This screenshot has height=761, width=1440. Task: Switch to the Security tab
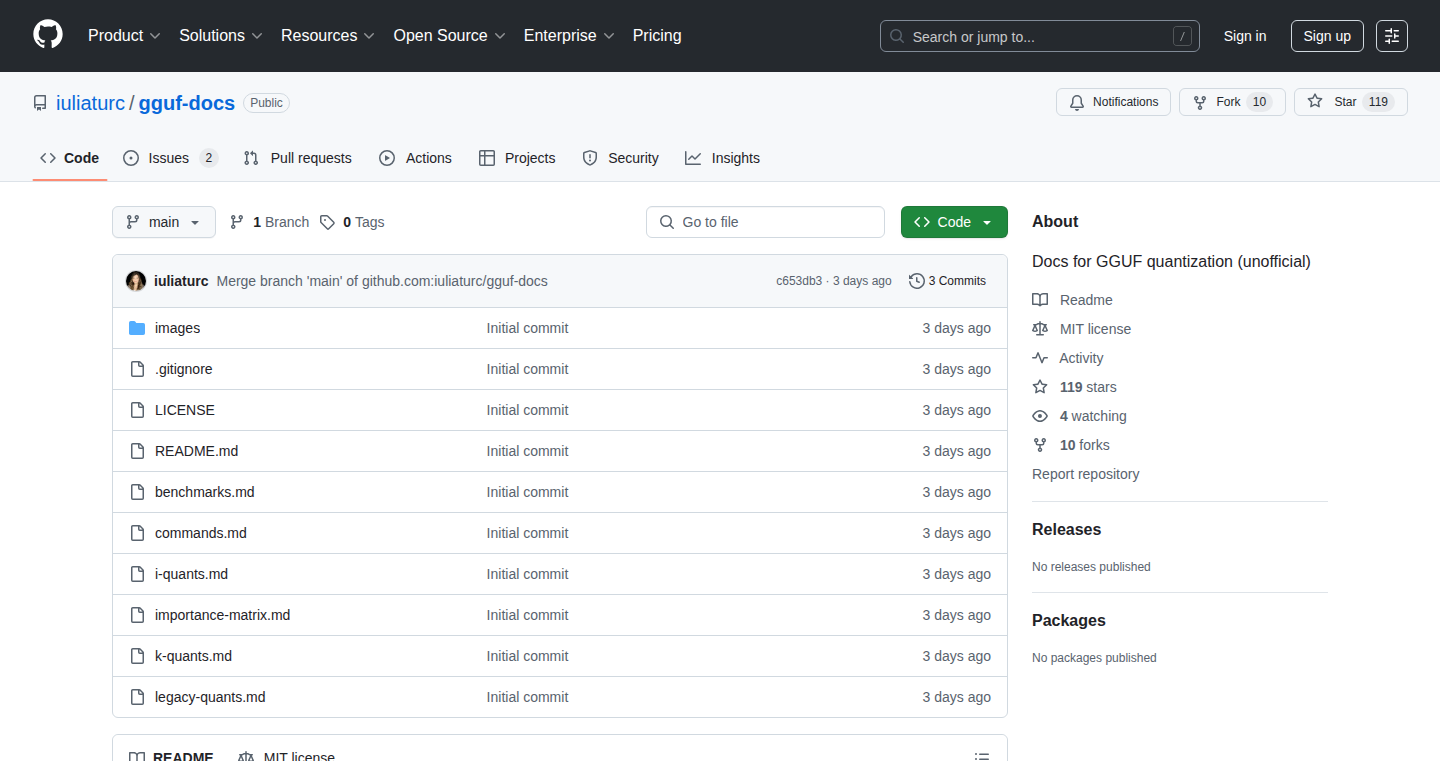pyautogui.click(x=620, y=158)
